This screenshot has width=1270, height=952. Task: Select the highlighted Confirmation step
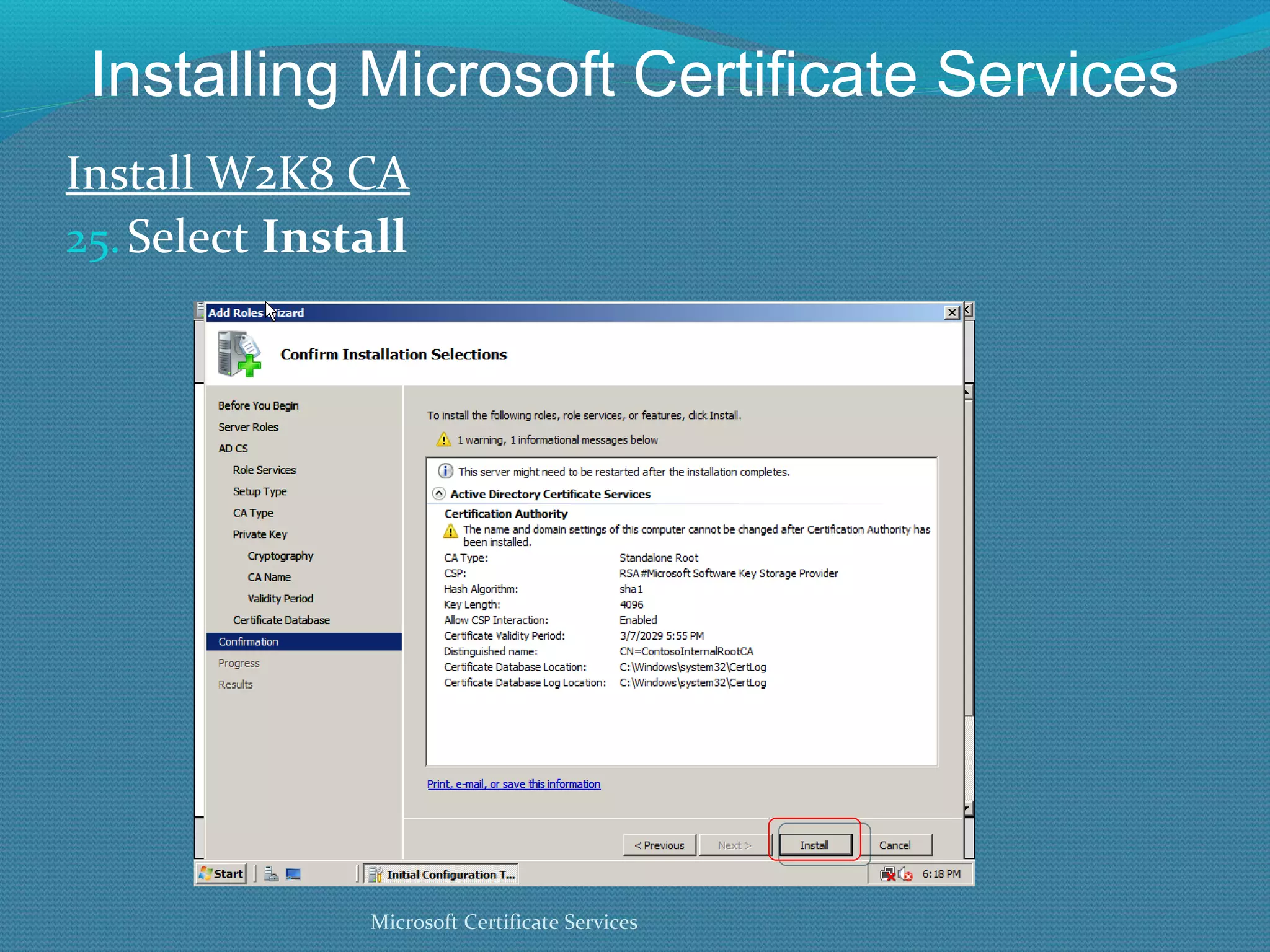[304, 641]
